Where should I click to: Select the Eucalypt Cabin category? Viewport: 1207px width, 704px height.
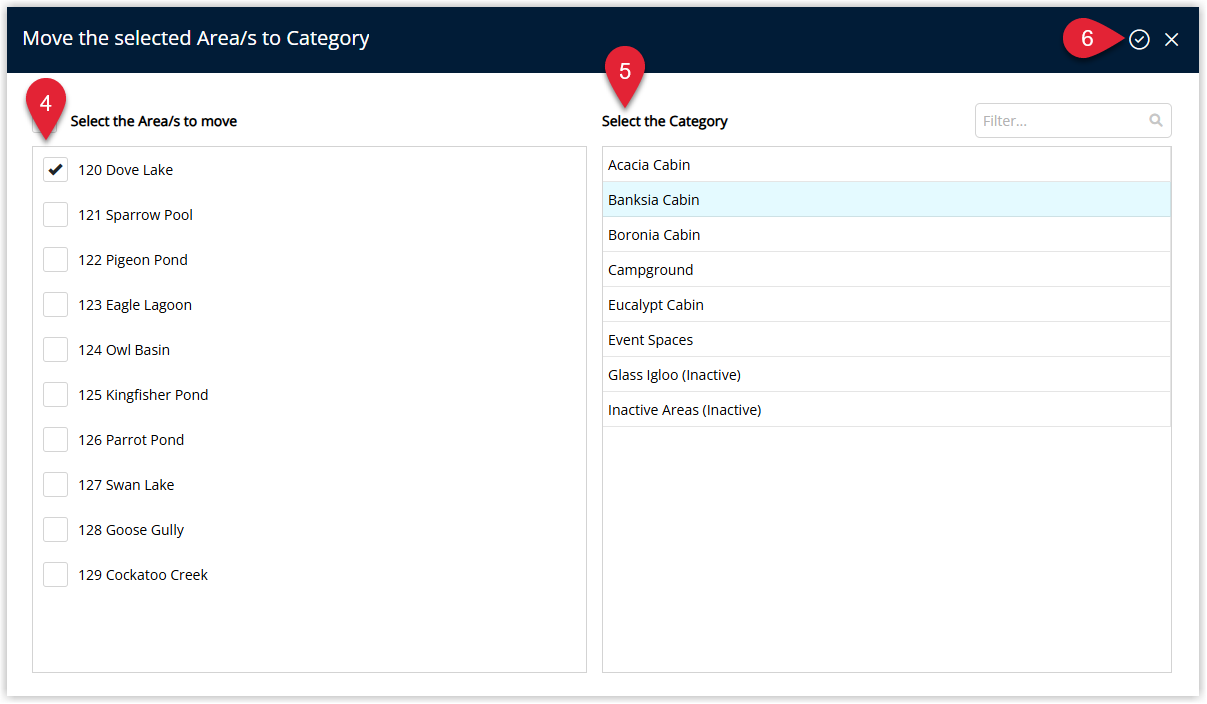(886, 305)
